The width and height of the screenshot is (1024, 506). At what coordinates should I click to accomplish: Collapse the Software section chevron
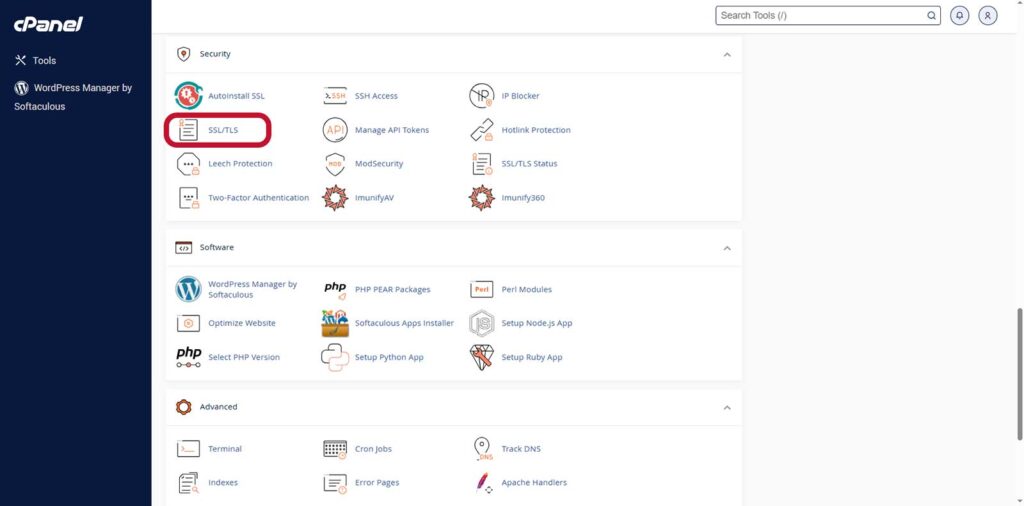coord(727,248)
